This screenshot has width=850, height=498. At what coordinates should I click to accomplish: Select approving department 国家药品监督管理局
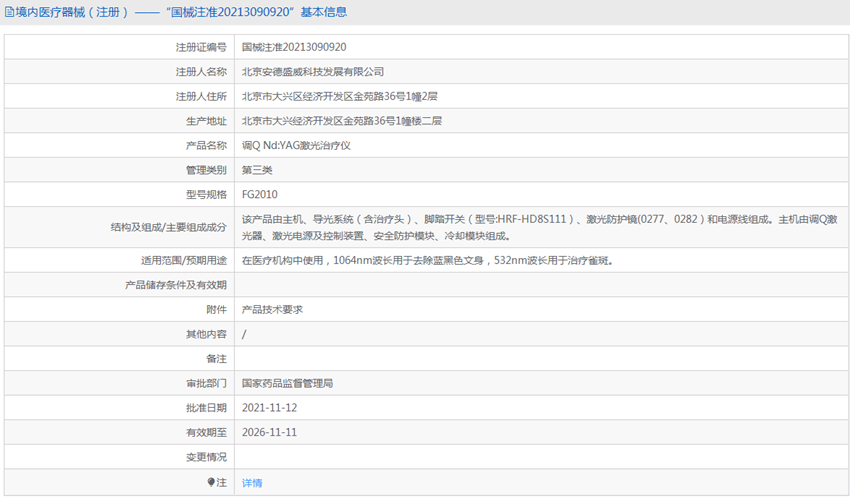(287, 384)
